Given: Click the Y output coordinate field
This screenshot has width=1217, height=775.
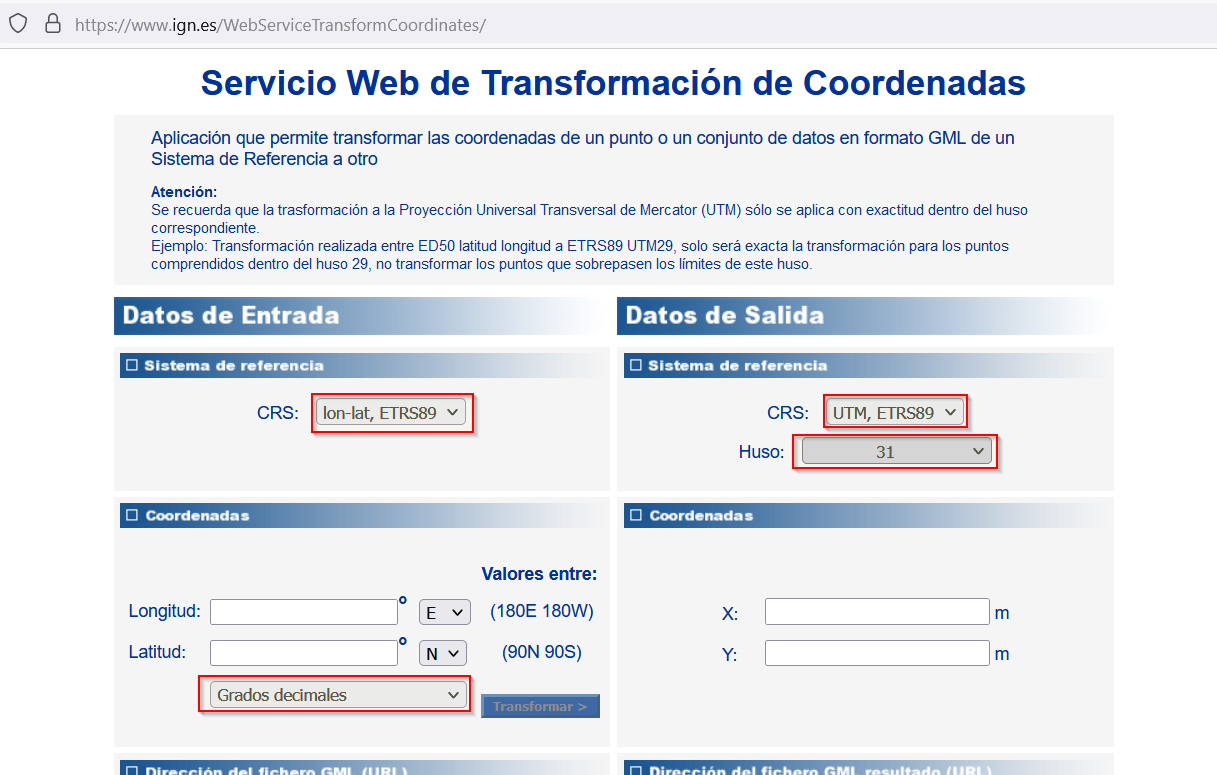Looking at the screenshot, I should (x=877, y=654).
